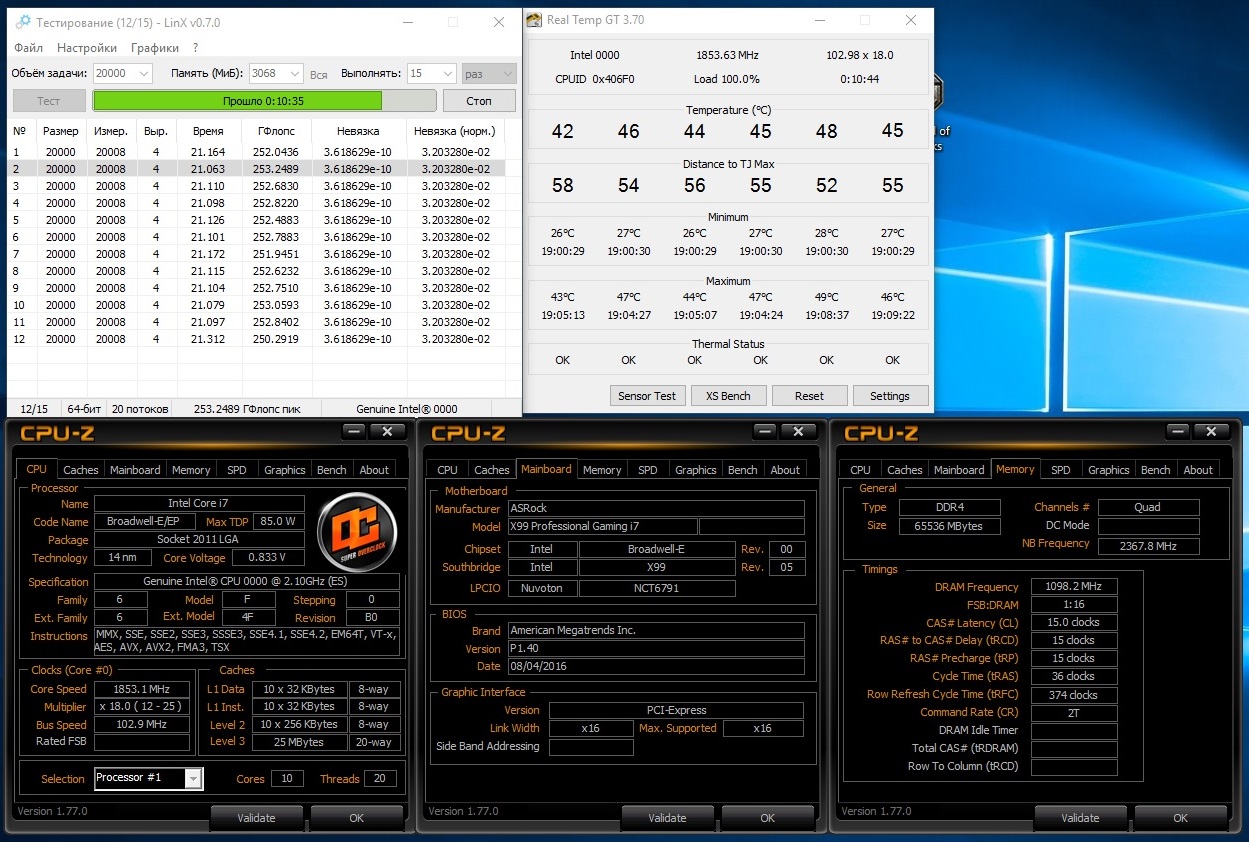
Task: Open Real Temp Settings
Action: [890, 395]
